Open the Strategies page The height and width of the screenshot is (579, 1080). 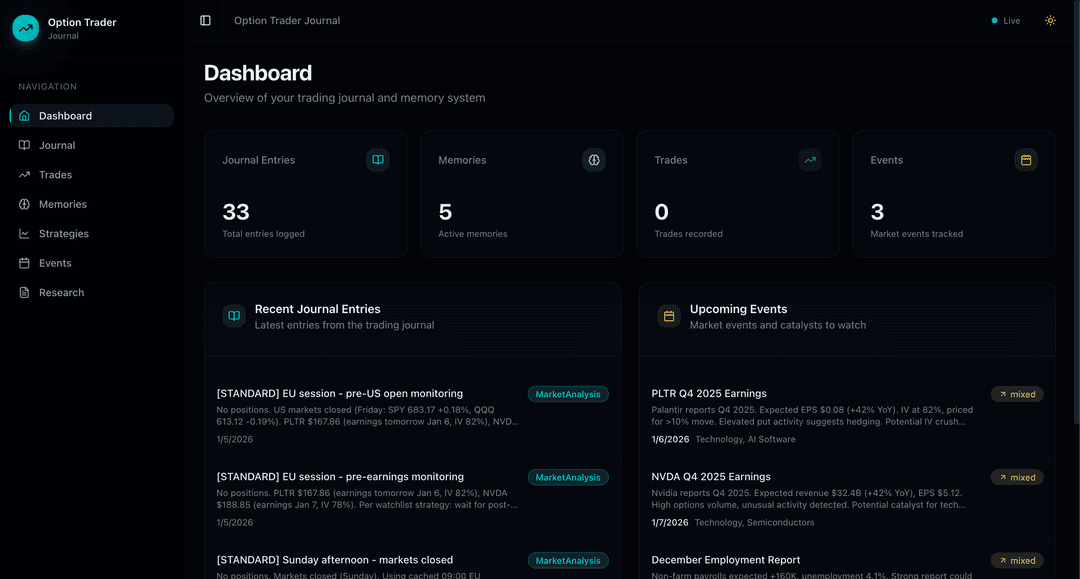pos(63,234)
